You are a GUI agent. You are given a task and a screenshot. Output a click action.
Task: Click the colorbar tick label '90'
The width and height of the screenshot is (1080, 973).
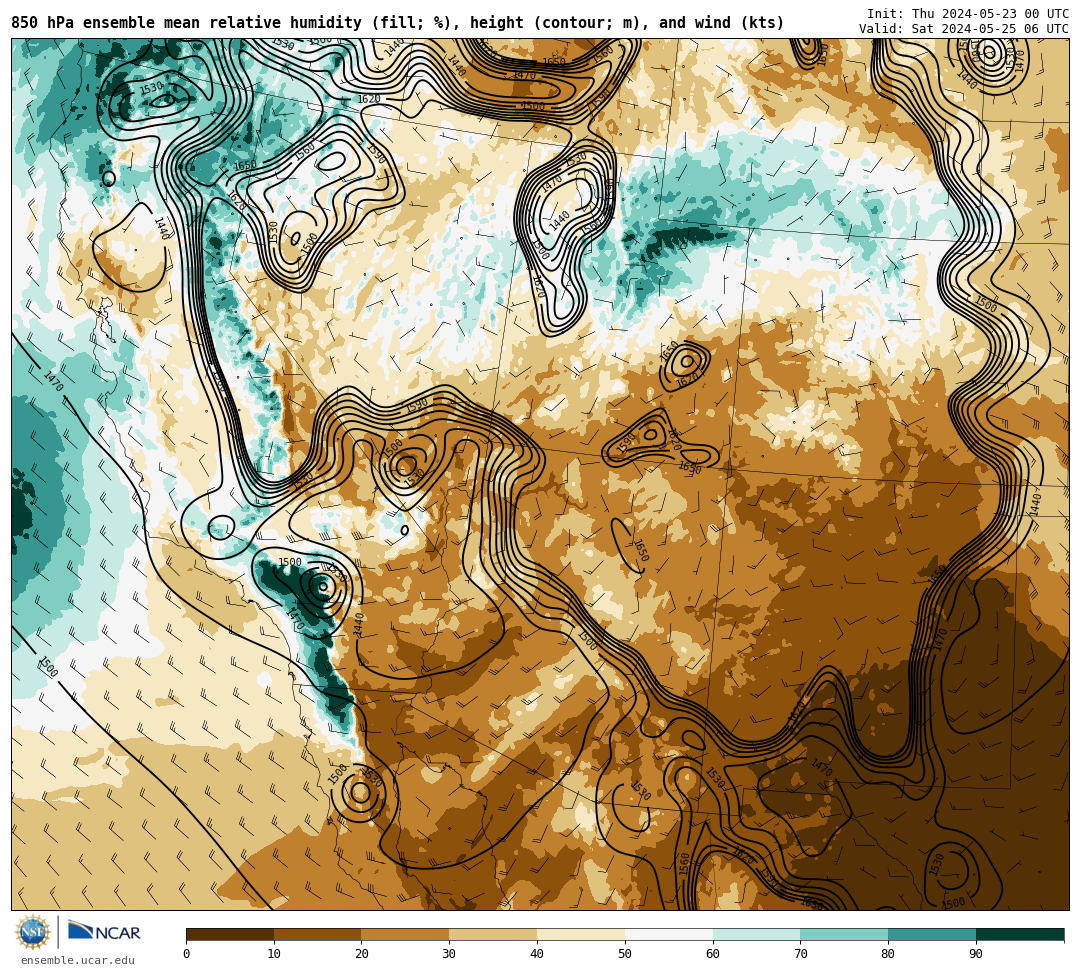(x=976, y=954)
